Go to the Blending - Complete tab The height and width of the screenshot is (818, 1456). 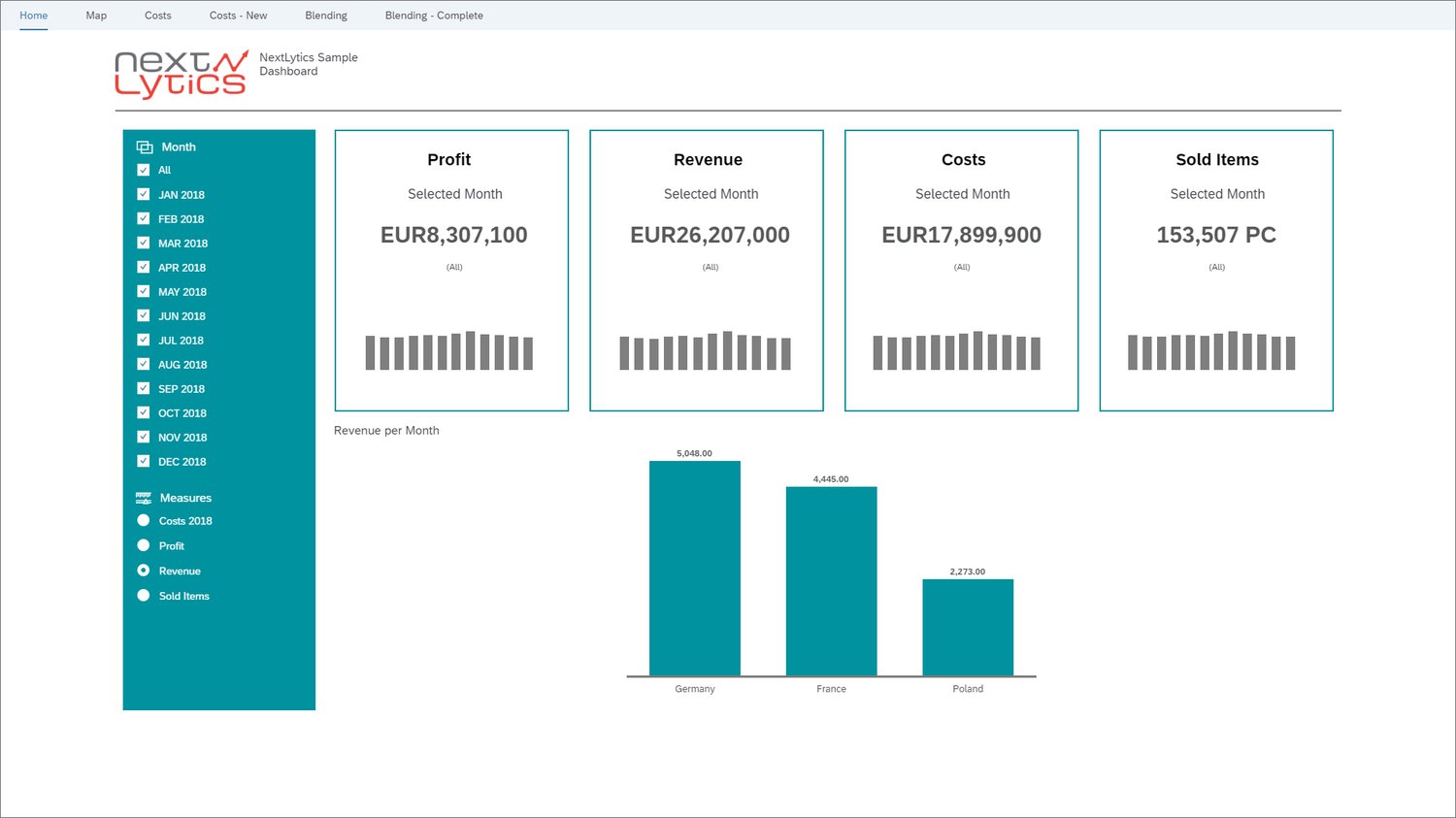pyautogui.click(x=434, y=16)
